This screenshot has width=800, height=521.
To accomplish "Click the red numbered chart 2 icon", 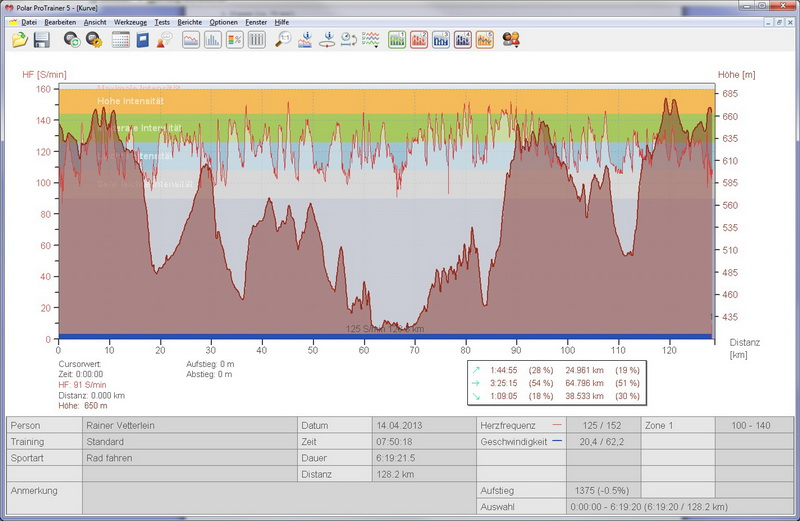I will pos(418,40).
